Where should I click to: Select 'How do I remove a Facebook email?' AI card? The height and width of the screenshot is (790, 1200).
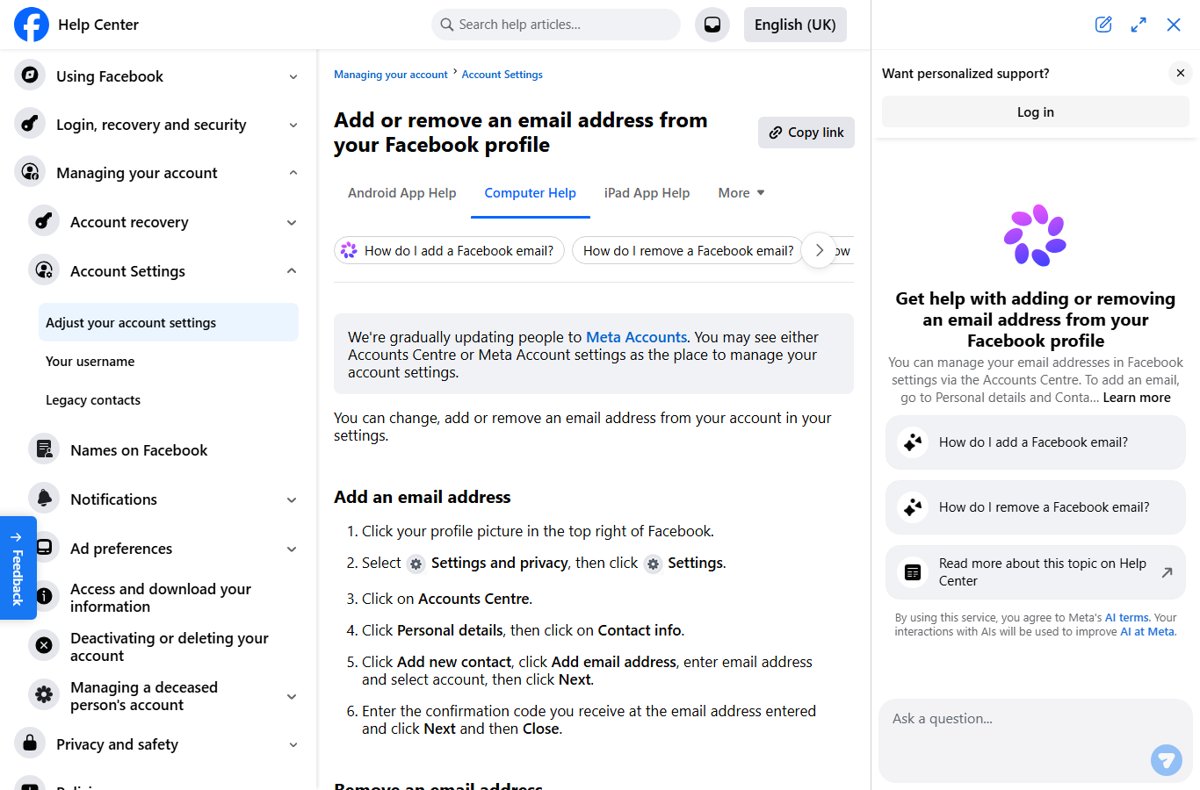(1035, 507)
